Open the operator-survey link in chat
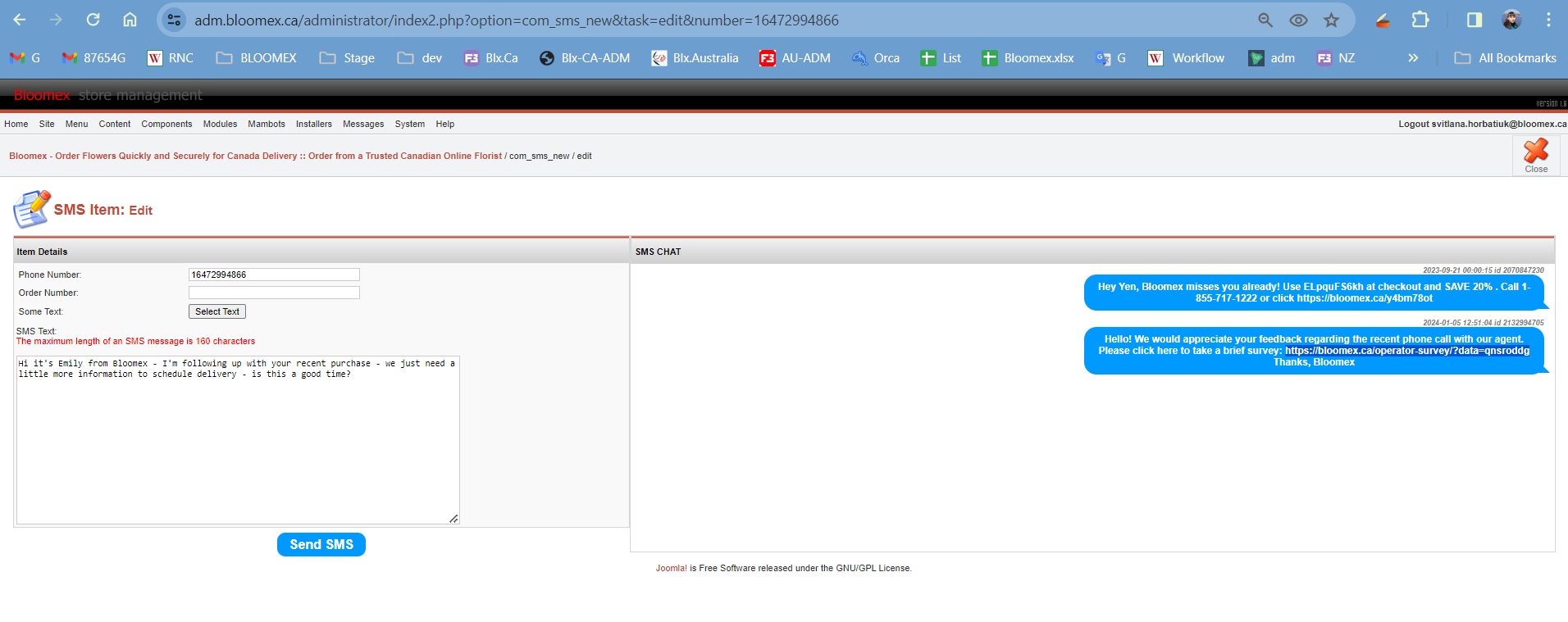Image resolution: width=1568 pixels, height=622 pixels. pos(1407,351)
